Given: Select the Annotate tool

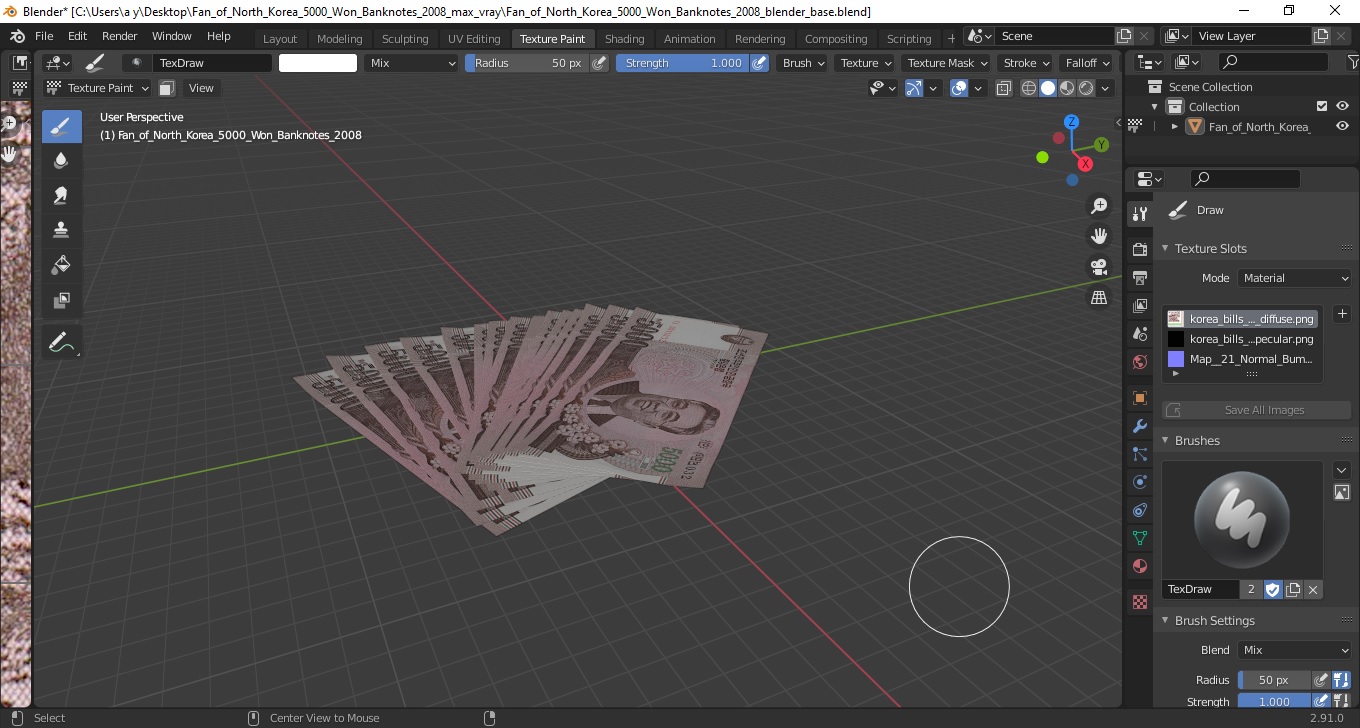Looking at the screenshot, I should 62,343.
